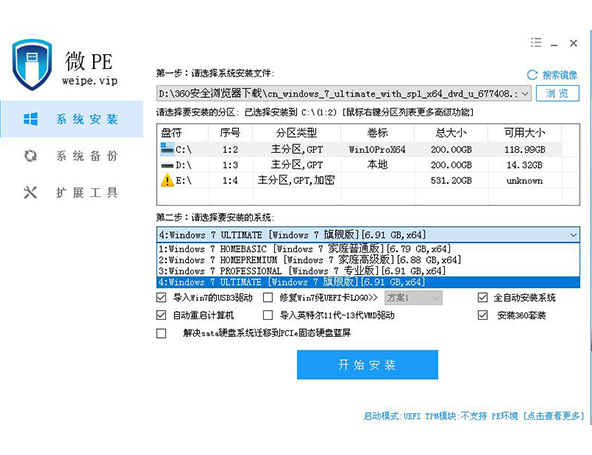
Task: Choose 3:Windows 7 PROFESSIONAL option
Action: click(x=368, y=271)
